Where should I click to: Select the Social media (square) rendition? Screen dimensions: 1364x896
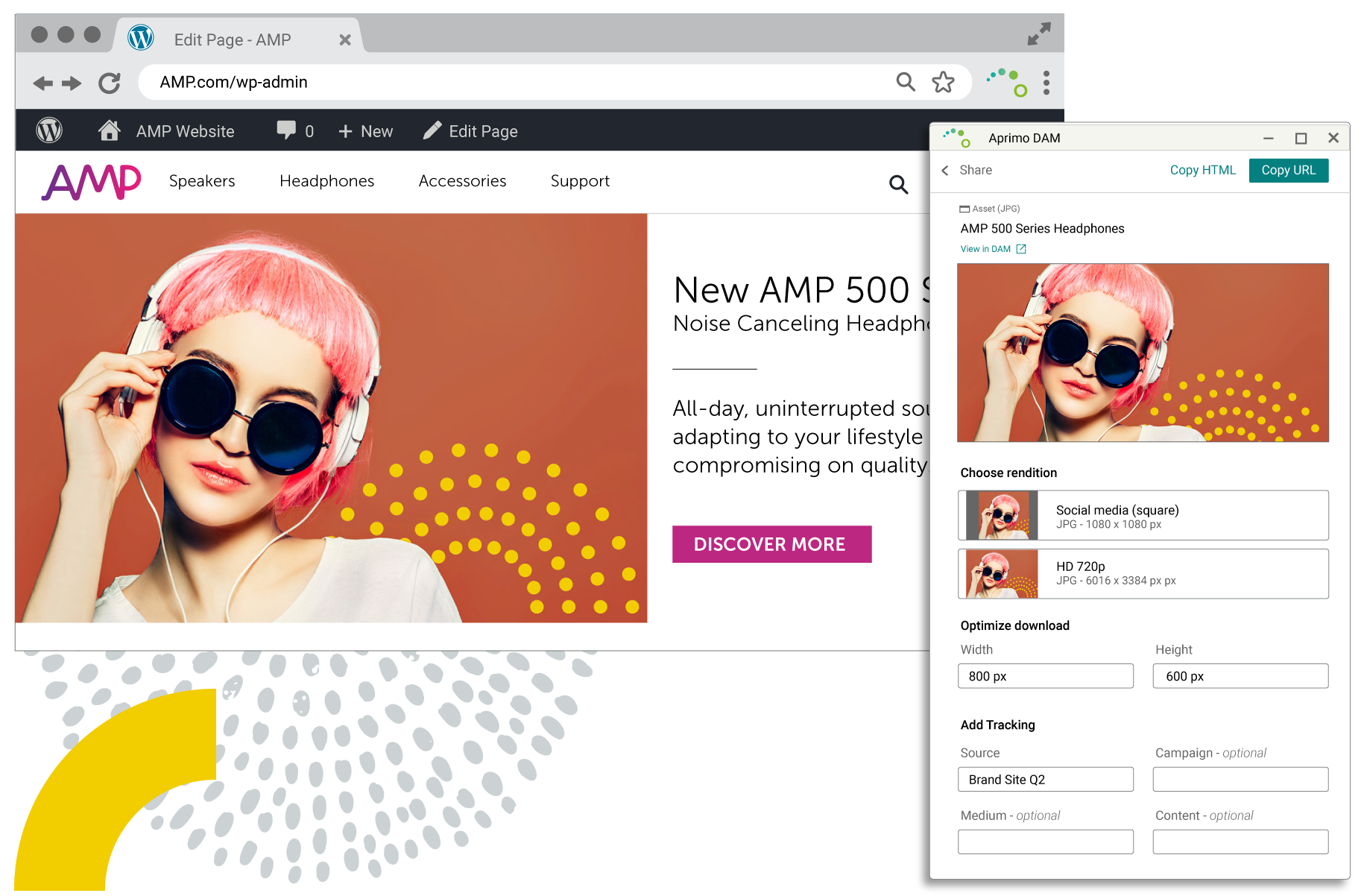1143,515
